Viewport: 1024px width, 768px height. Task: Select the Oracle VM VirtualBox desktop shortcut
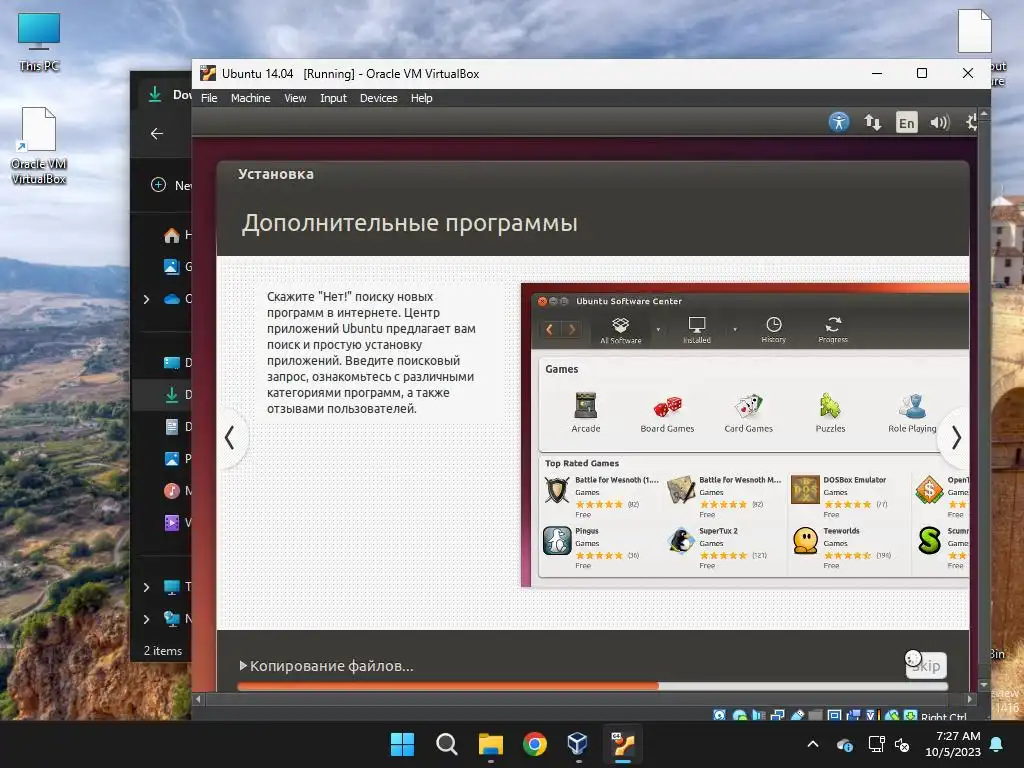(x=39, y=145)
